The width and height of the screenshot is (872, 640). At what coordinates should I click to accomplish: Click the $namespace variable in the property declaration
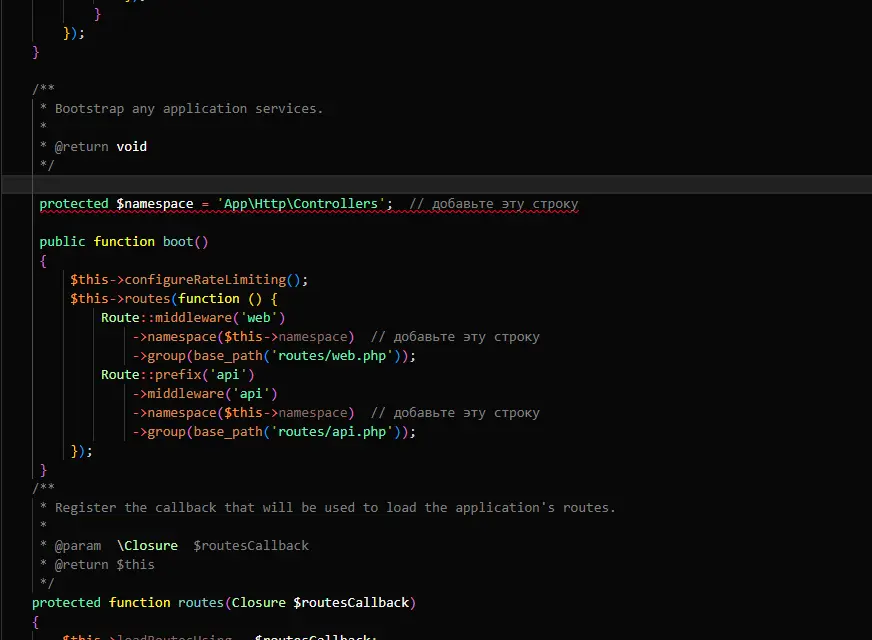pyautogui.click(x=155, y=204)
